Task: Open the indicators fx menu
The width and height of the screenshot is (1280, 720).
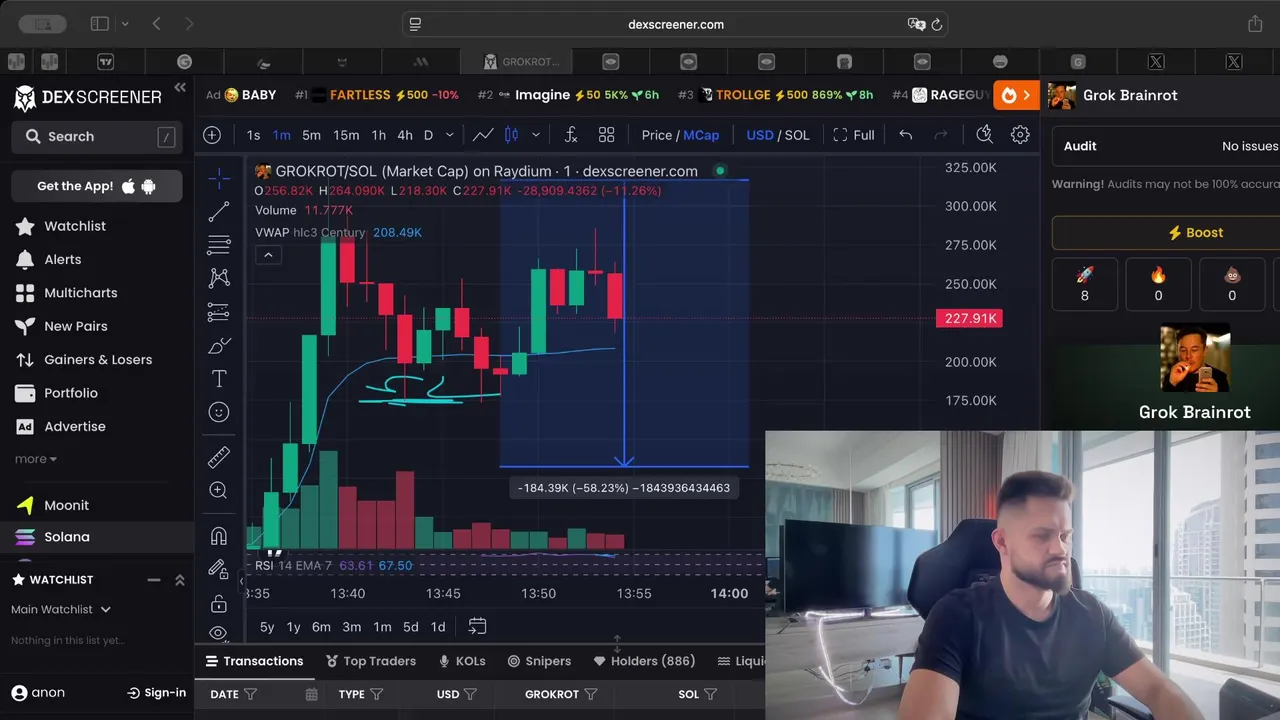Action: pos(571,135)
